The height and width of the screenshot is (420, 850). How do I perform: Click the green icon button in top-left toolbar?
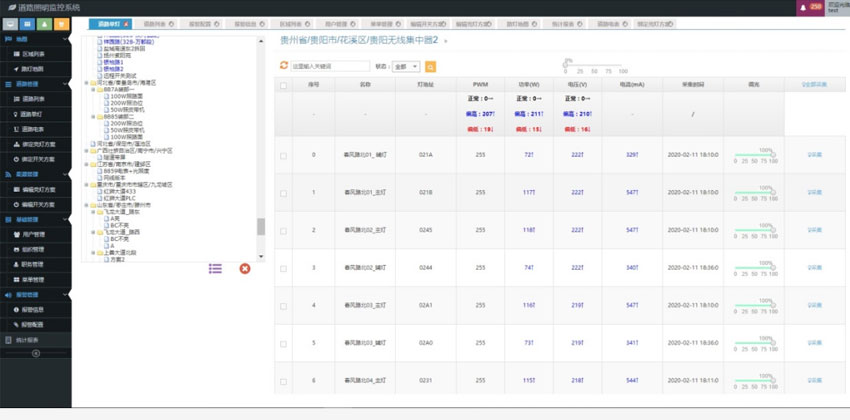(45, 23)
